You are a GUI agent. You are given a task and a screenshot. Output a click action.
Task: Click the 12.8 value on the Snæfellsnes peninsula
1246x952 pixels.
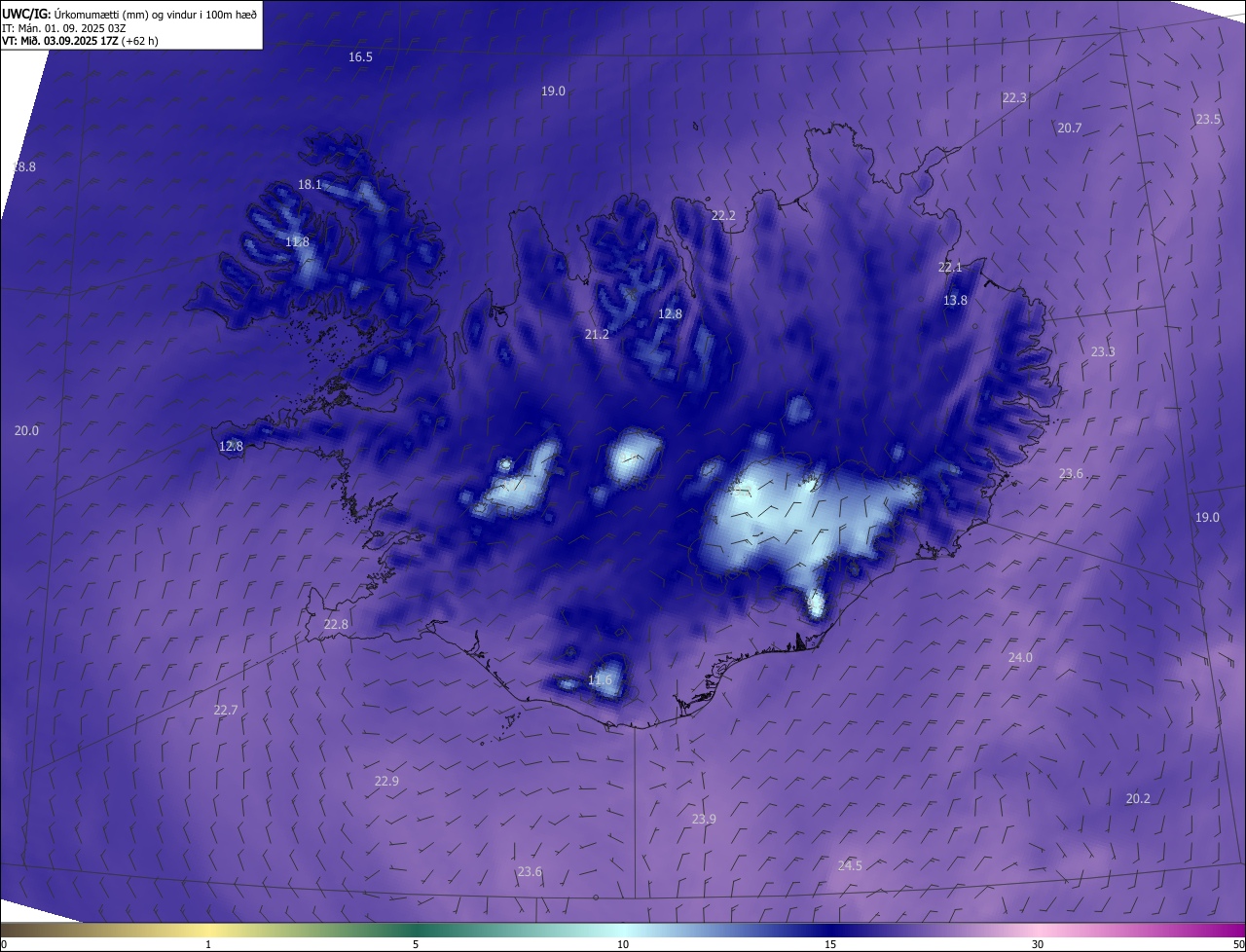coord(231,447)
